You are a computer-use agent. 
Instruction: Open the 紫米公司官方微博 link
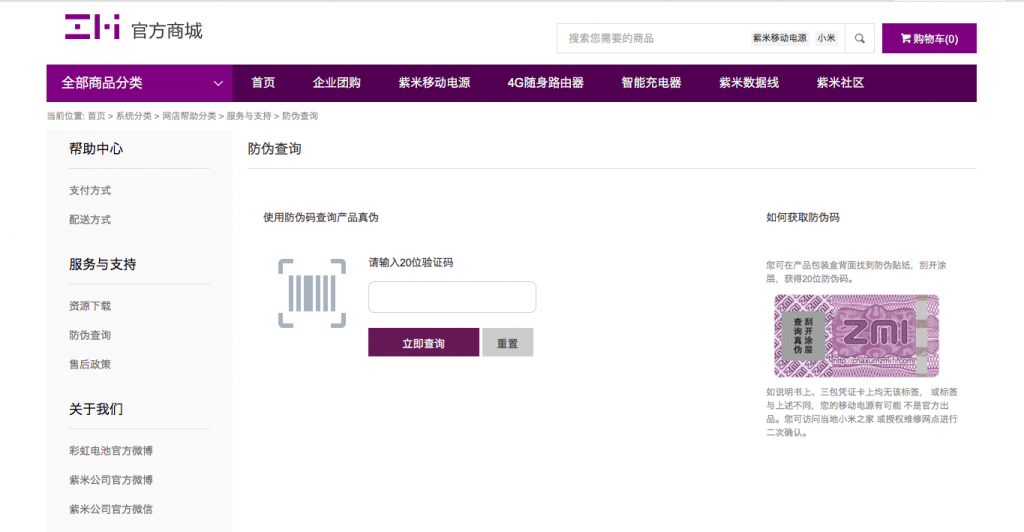(111, 480)
